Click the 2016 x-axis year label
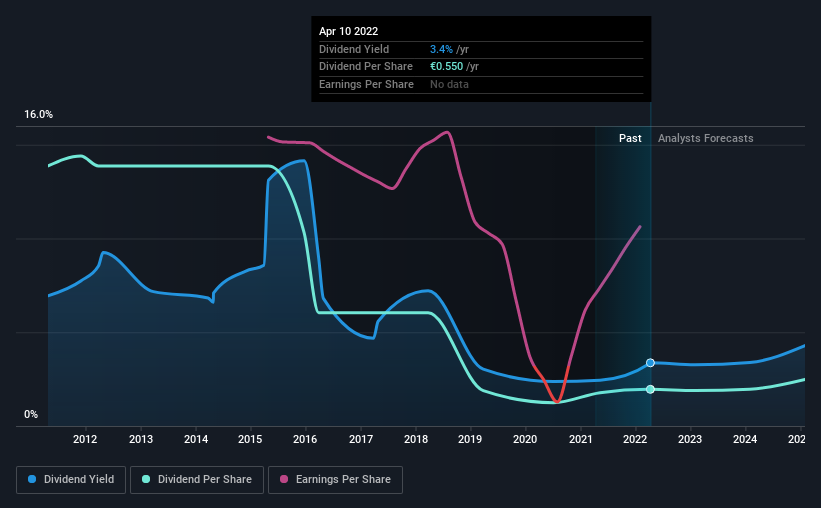821x508 pixels. coord(305,439)
